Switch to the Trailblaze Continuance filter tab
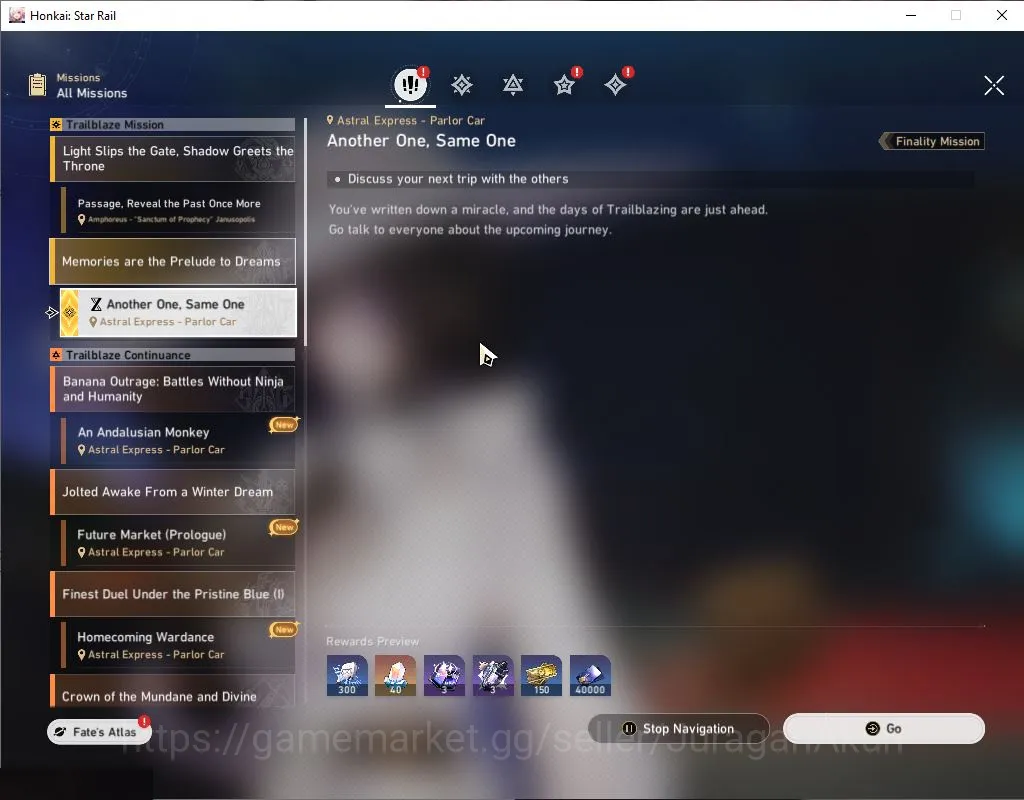 pyautogui.click(x=513, y=85)
